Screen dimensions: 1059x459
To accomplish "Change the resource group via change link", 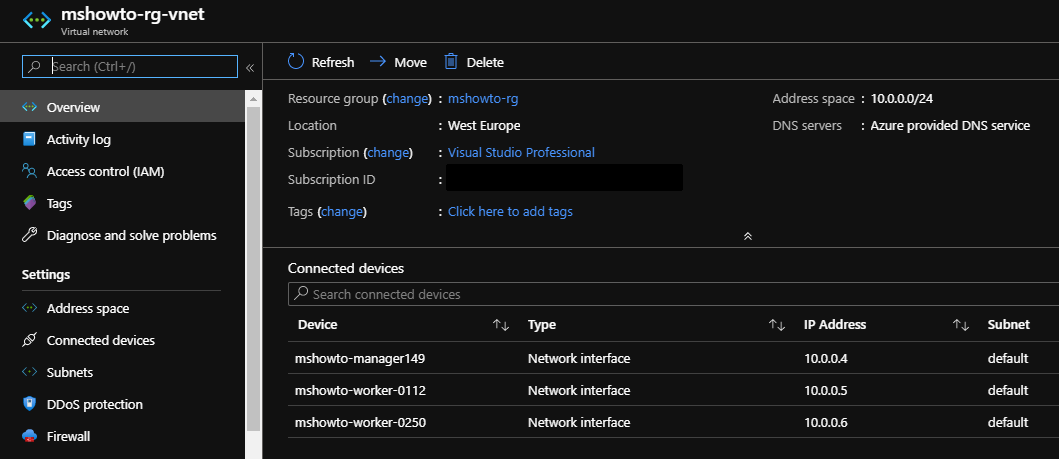I will [407, 99].
